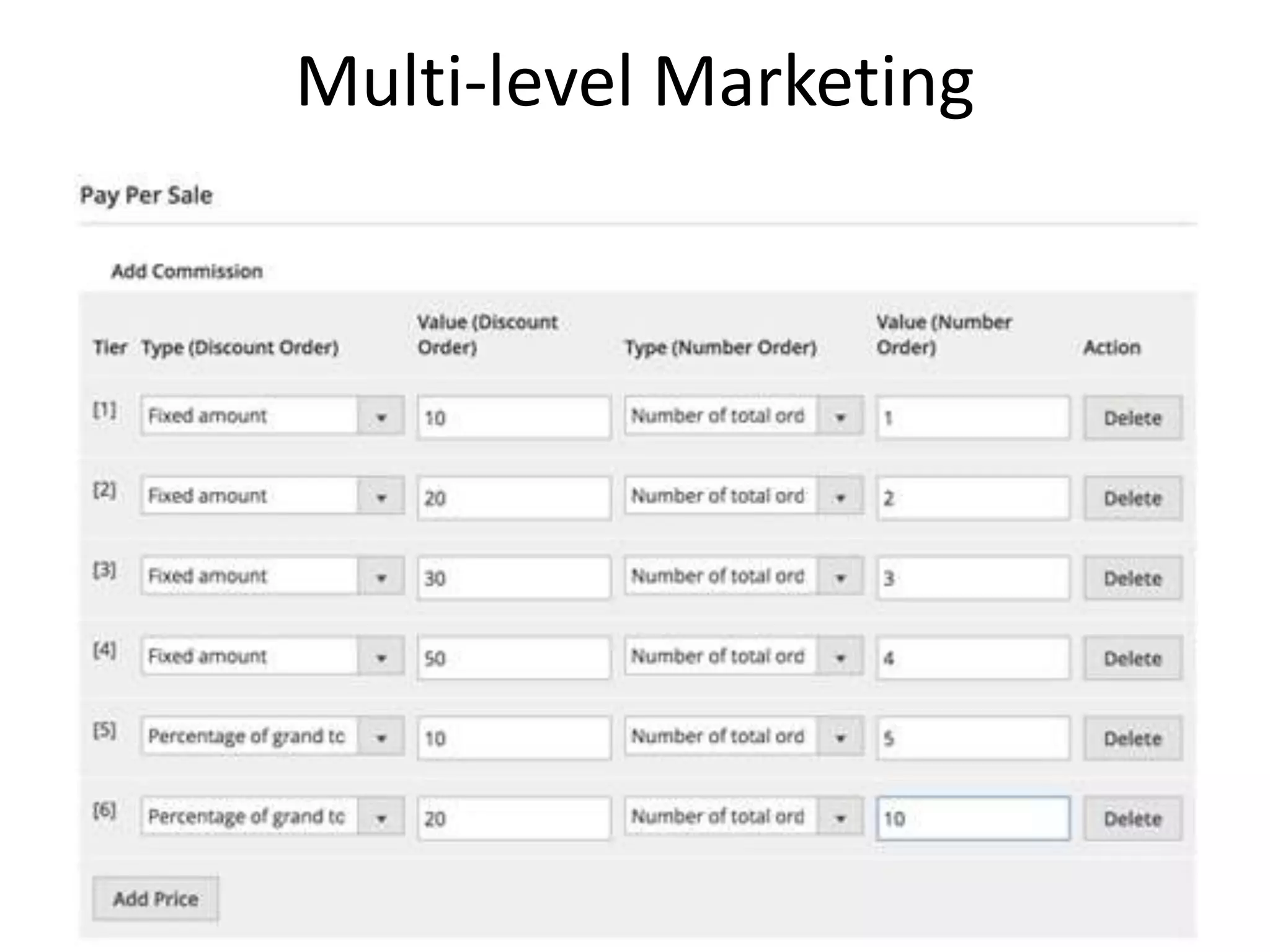
Task: Click the [5] tier label
Action: 105,730
